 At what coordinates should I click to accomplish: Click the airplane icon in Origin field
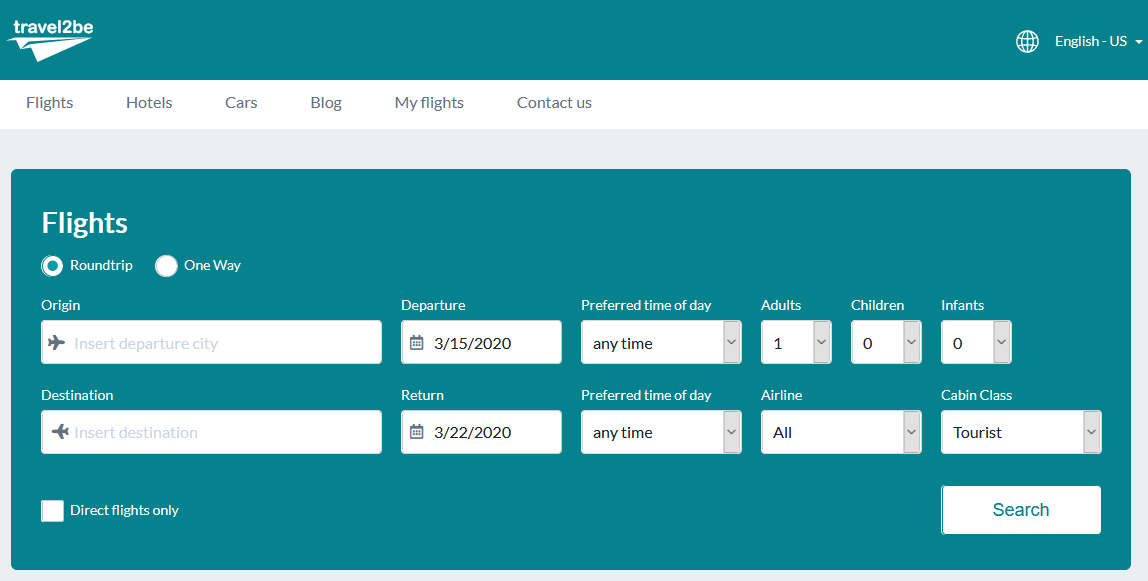(57, 343)
